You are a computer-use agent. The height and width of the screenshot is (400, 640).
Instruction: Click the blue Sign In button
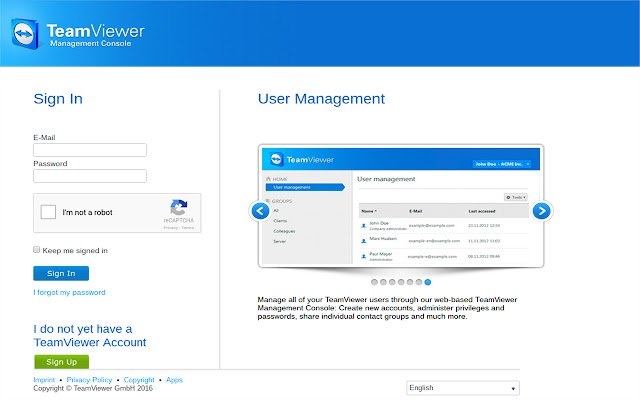tap(61, 273)
